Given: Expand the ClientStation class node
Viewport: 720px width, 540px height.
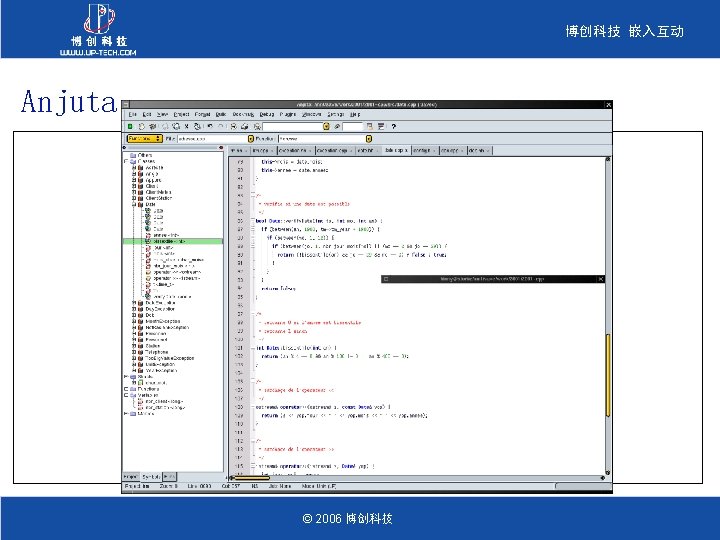Looking at the screenshot, I should pos(134,198).
